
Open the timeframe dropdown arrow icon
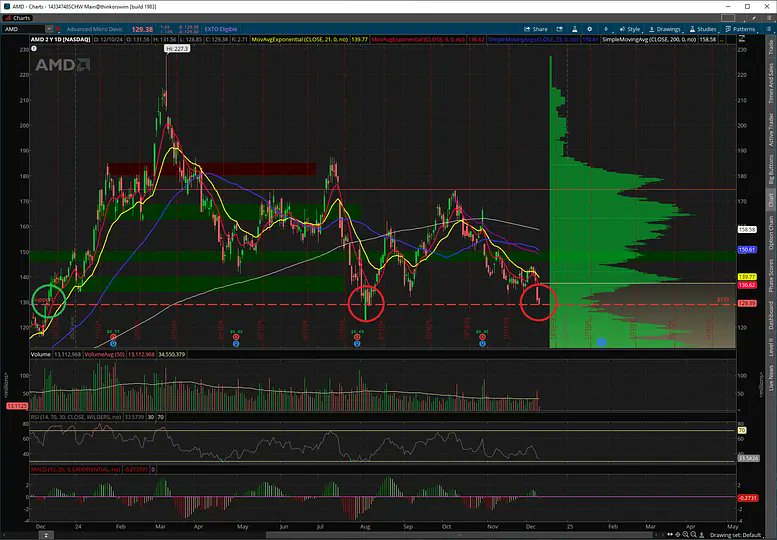[x=606, y=29]
